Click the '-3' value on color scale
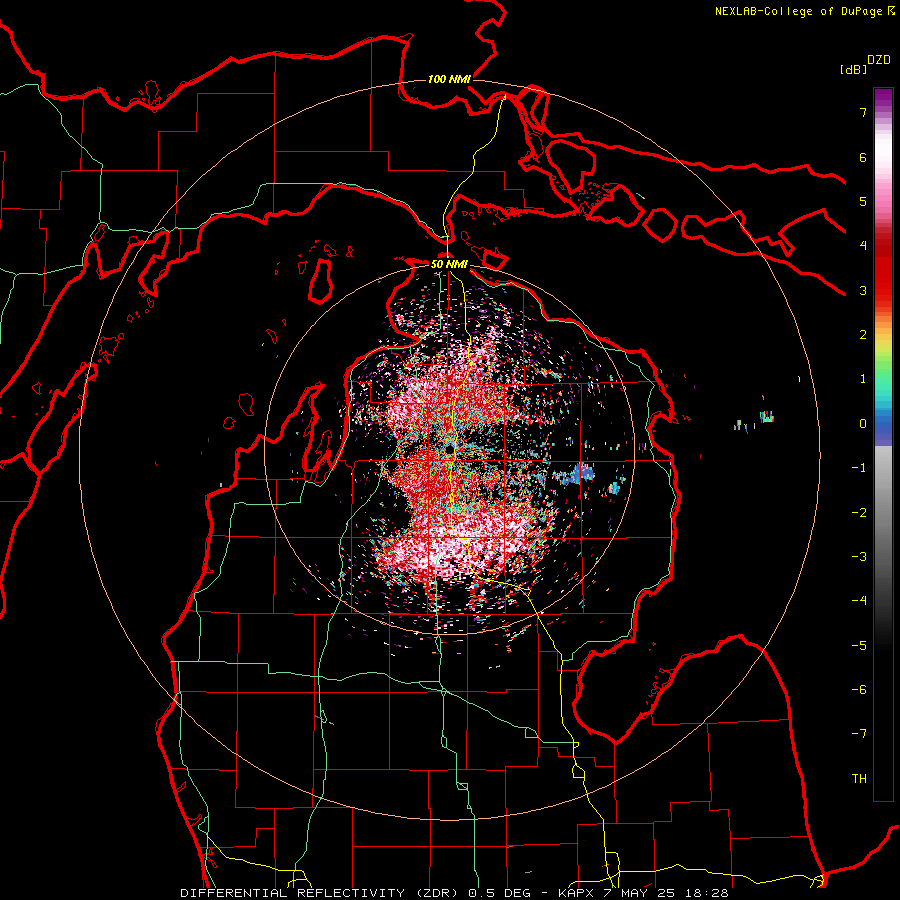This screenshot has width=900, height=900. pyautogui.click(x=859, y=557)
